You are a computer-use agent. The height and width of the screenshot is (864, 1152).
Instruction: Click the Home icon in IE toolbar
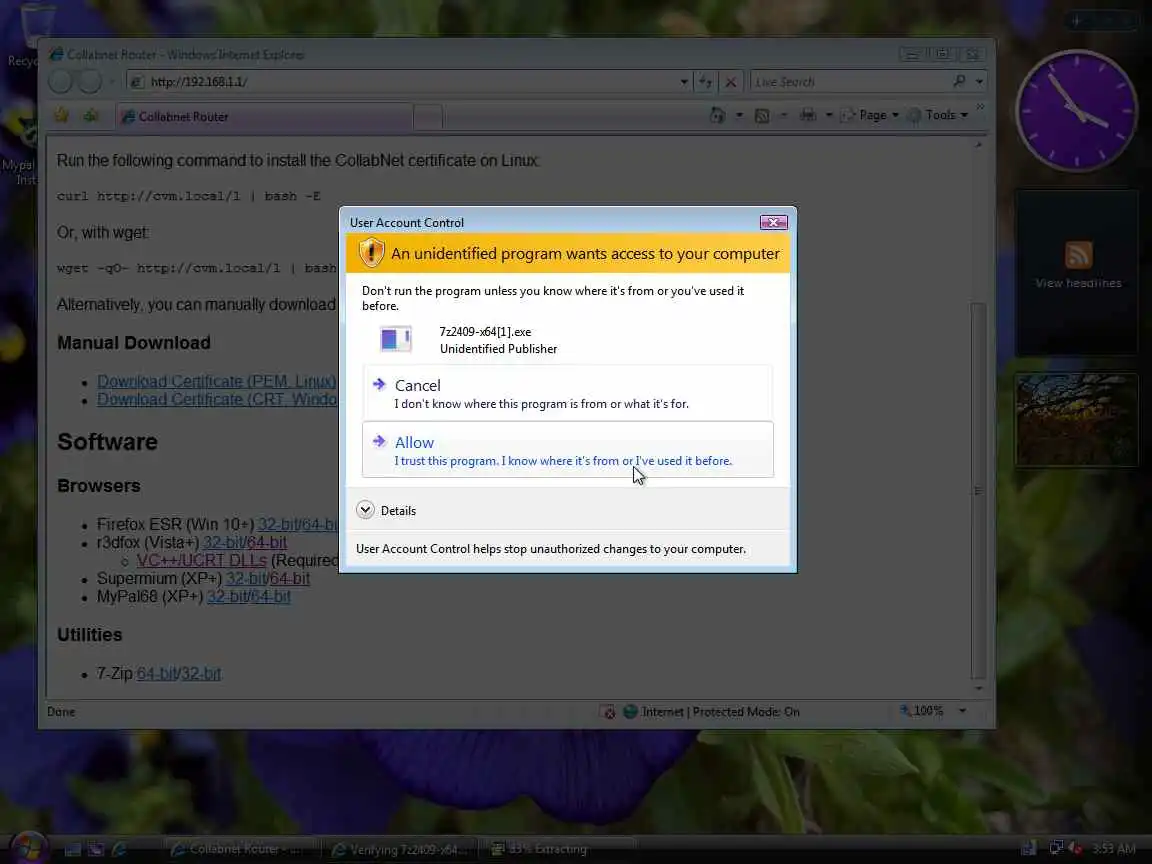click(x=718, y=115)
